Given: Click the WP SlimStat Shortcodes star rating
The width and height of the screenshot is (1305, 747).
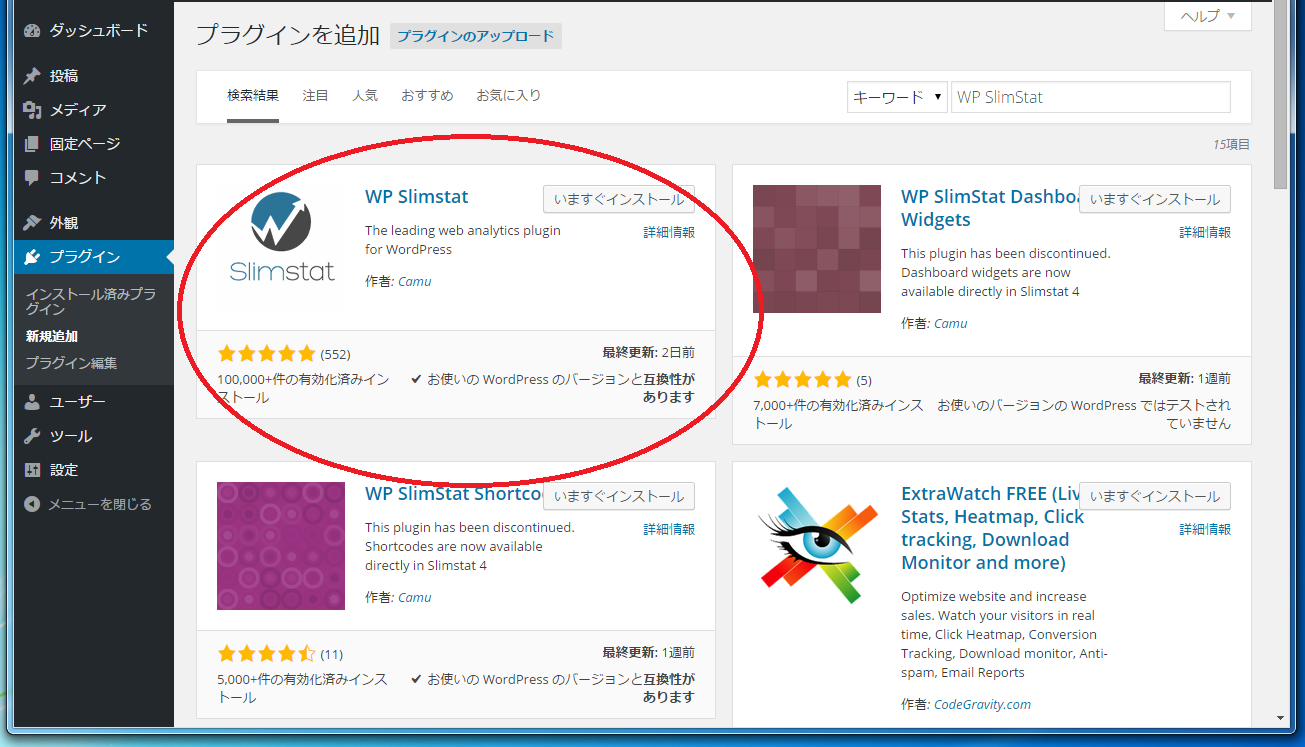Looking at the screenshot, I should pyautogui.click(x=266, y=654).
